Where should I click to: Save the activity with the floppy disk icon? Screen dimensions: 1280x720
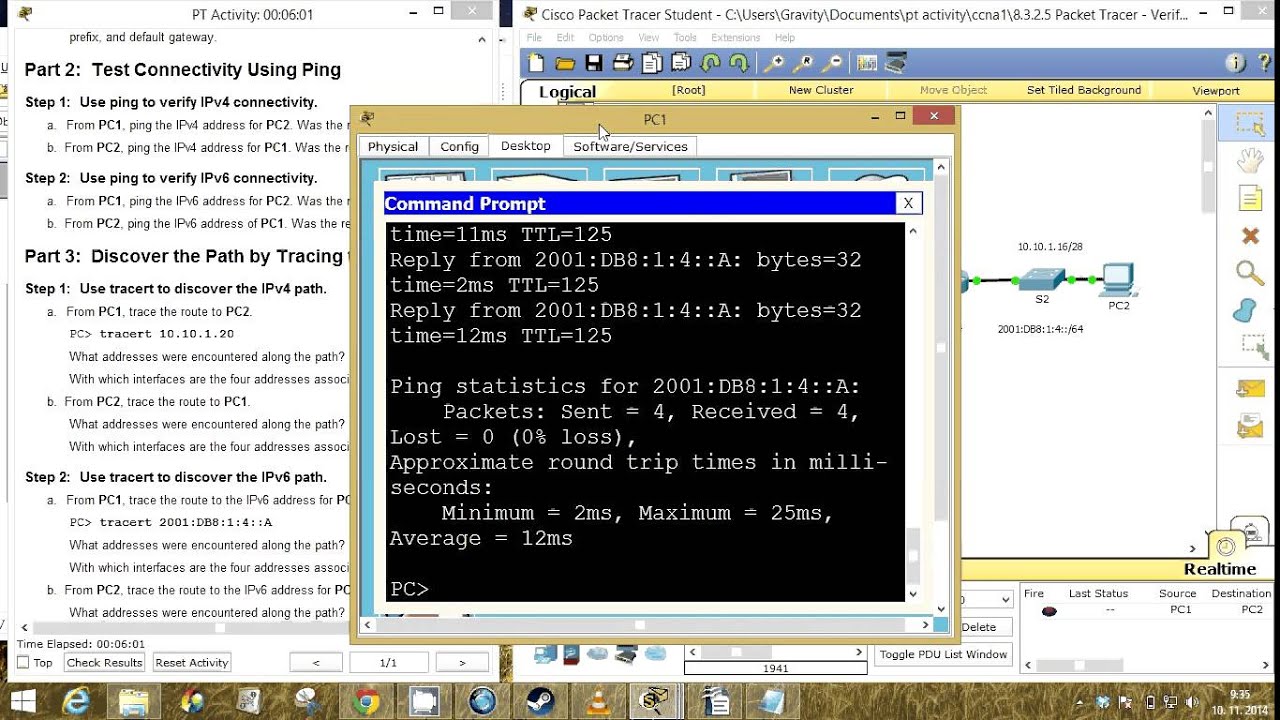click(594, 63)
